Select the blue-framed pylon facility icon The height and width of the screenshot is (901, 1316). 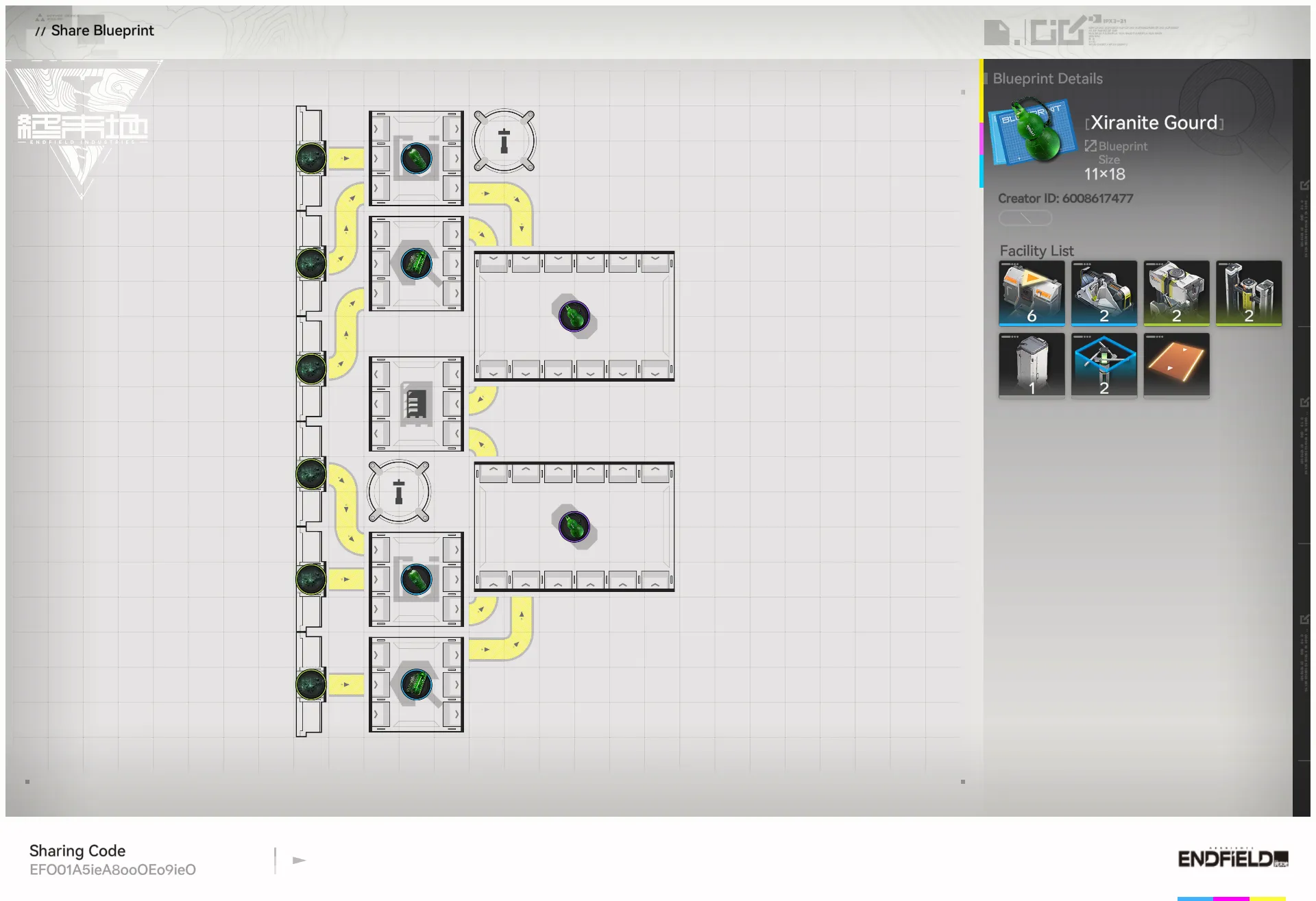coord(1104,365)
